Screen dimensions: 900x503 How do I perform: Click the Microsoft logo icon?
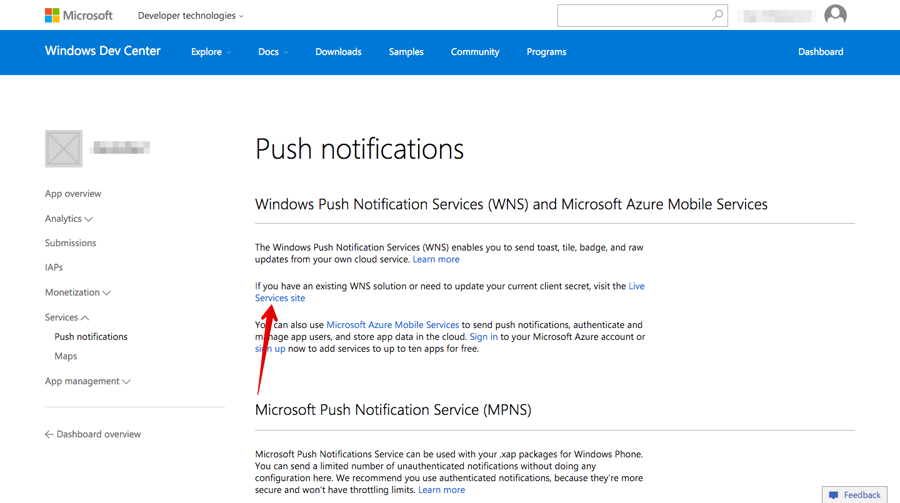coord(52,16)
